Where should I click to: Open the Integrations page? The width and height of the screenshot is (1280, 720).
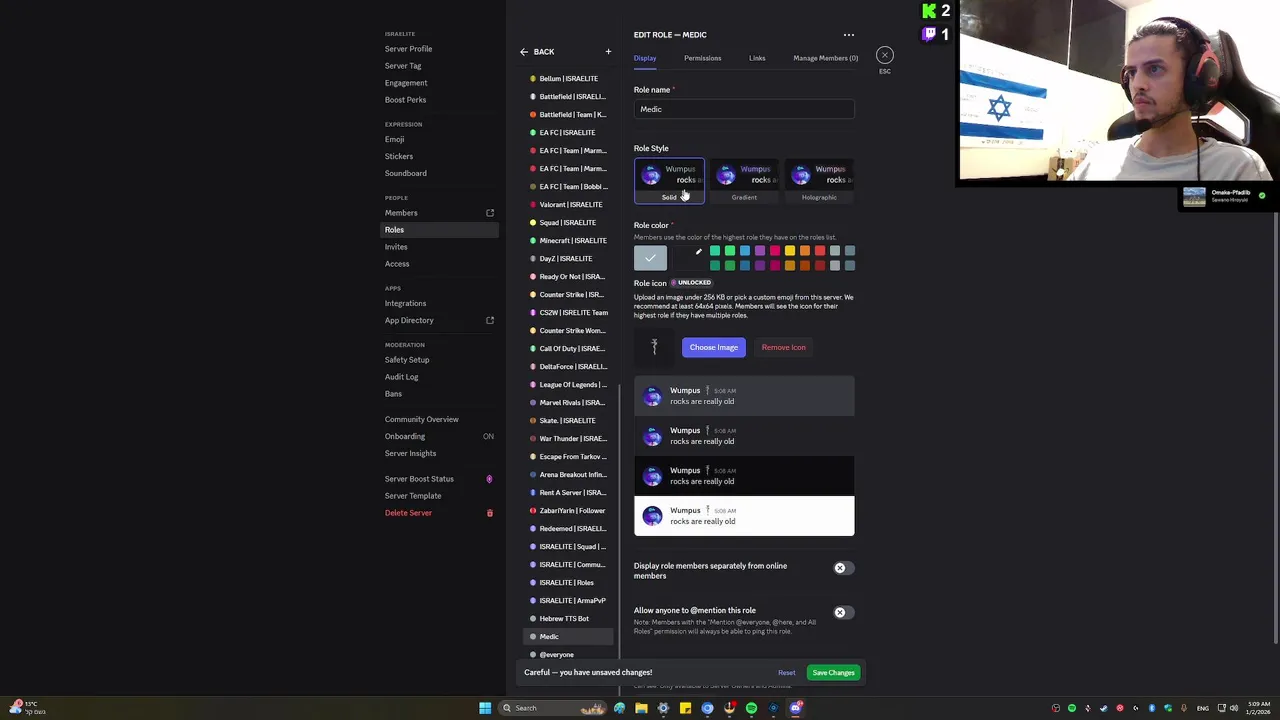tap(405, 303)
